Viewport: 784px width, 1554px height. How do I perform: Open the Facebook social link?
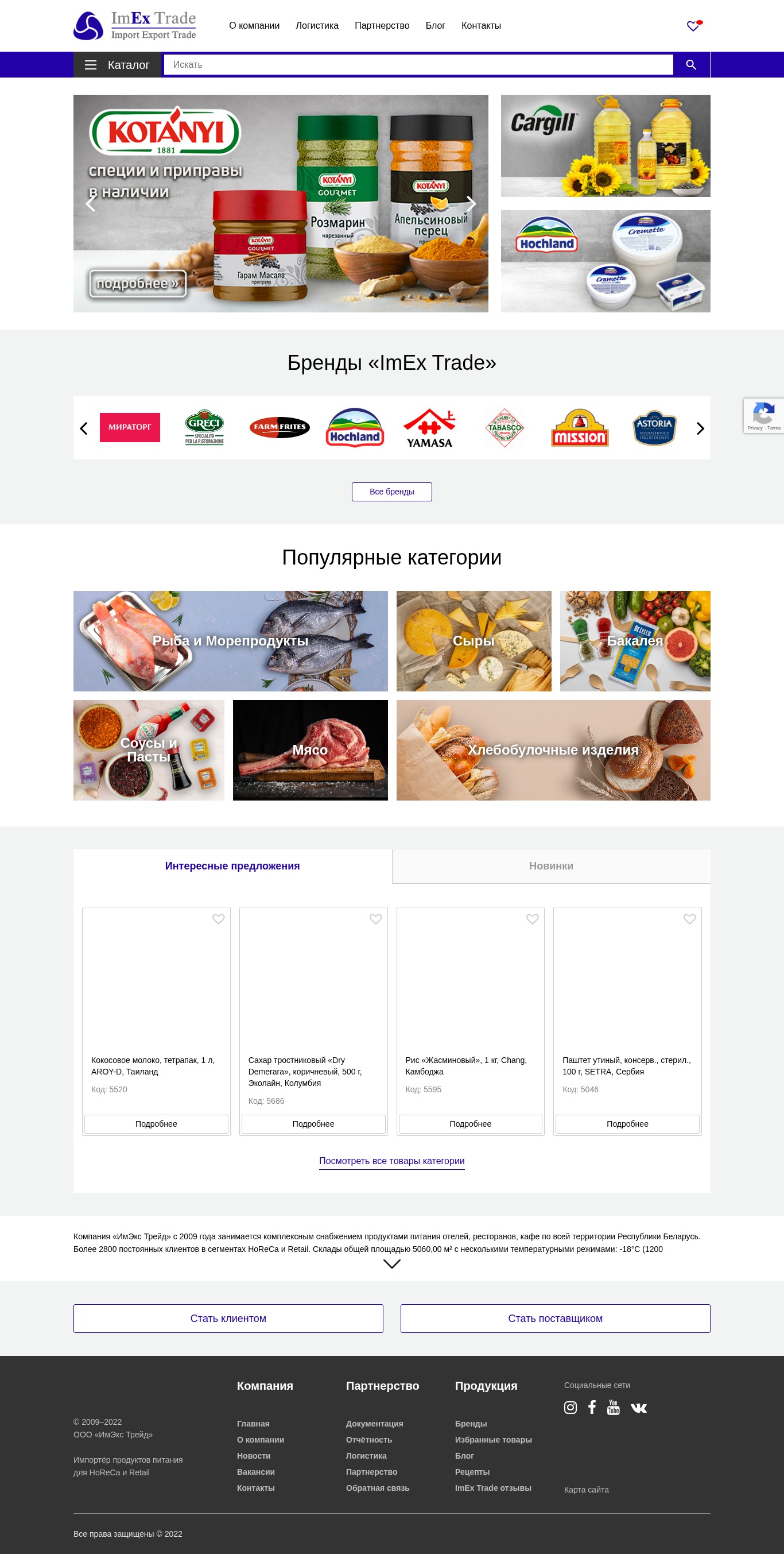592,1408
